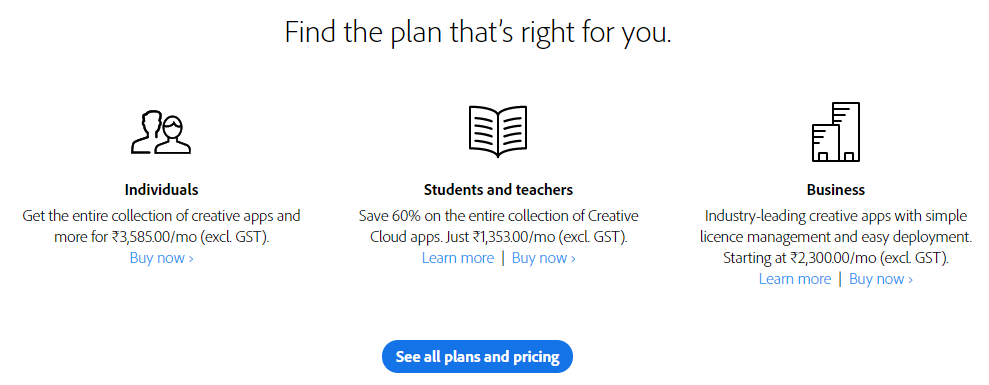The width and height of the screenshot is (989, 385).
Task: Open Learn more for Students and teachers
Action: pos(458,258)
